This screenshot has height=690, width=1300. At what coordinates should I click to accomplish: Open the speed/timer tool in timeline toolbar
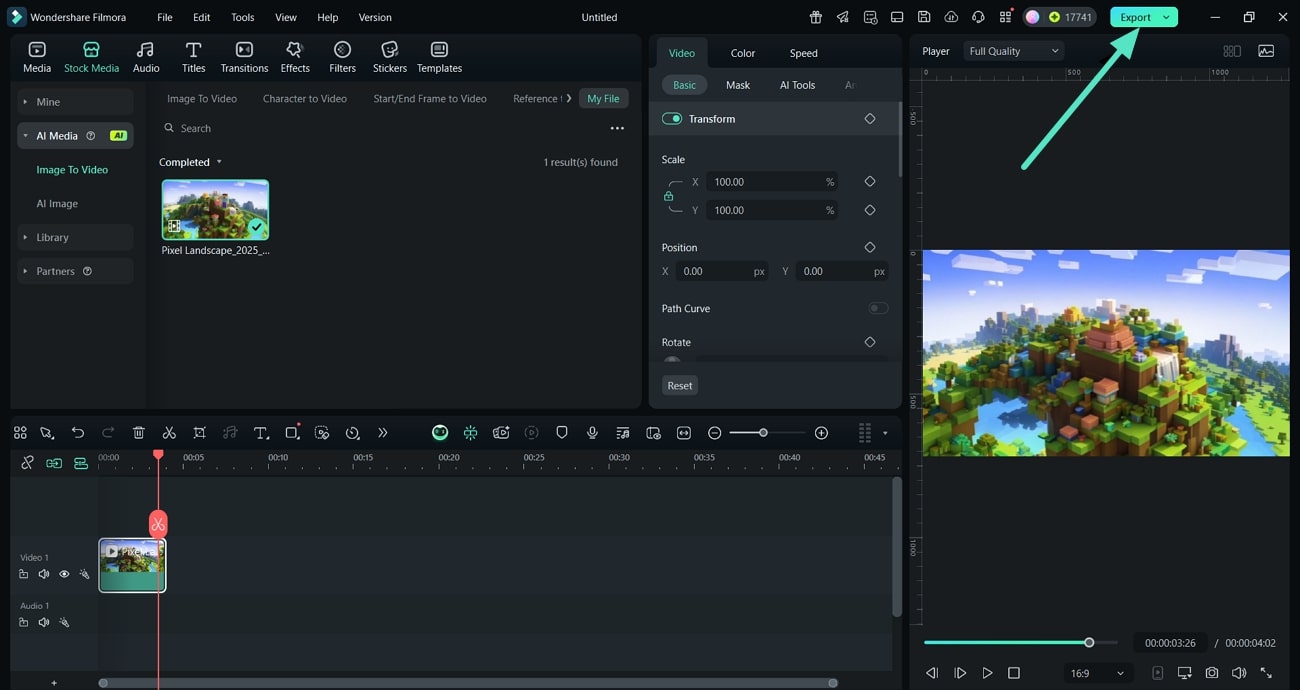tap(352, 433)
